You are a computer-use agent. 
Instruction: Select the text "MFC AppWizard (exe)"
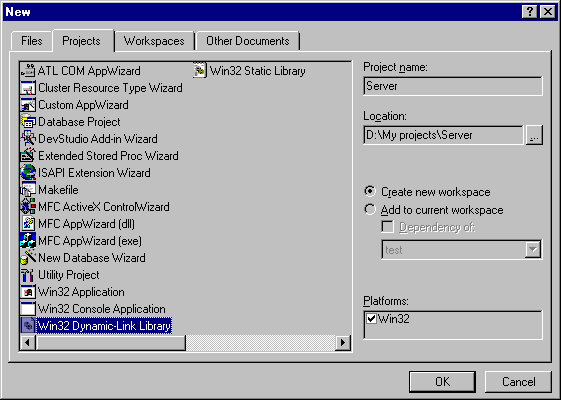(90, 241)
